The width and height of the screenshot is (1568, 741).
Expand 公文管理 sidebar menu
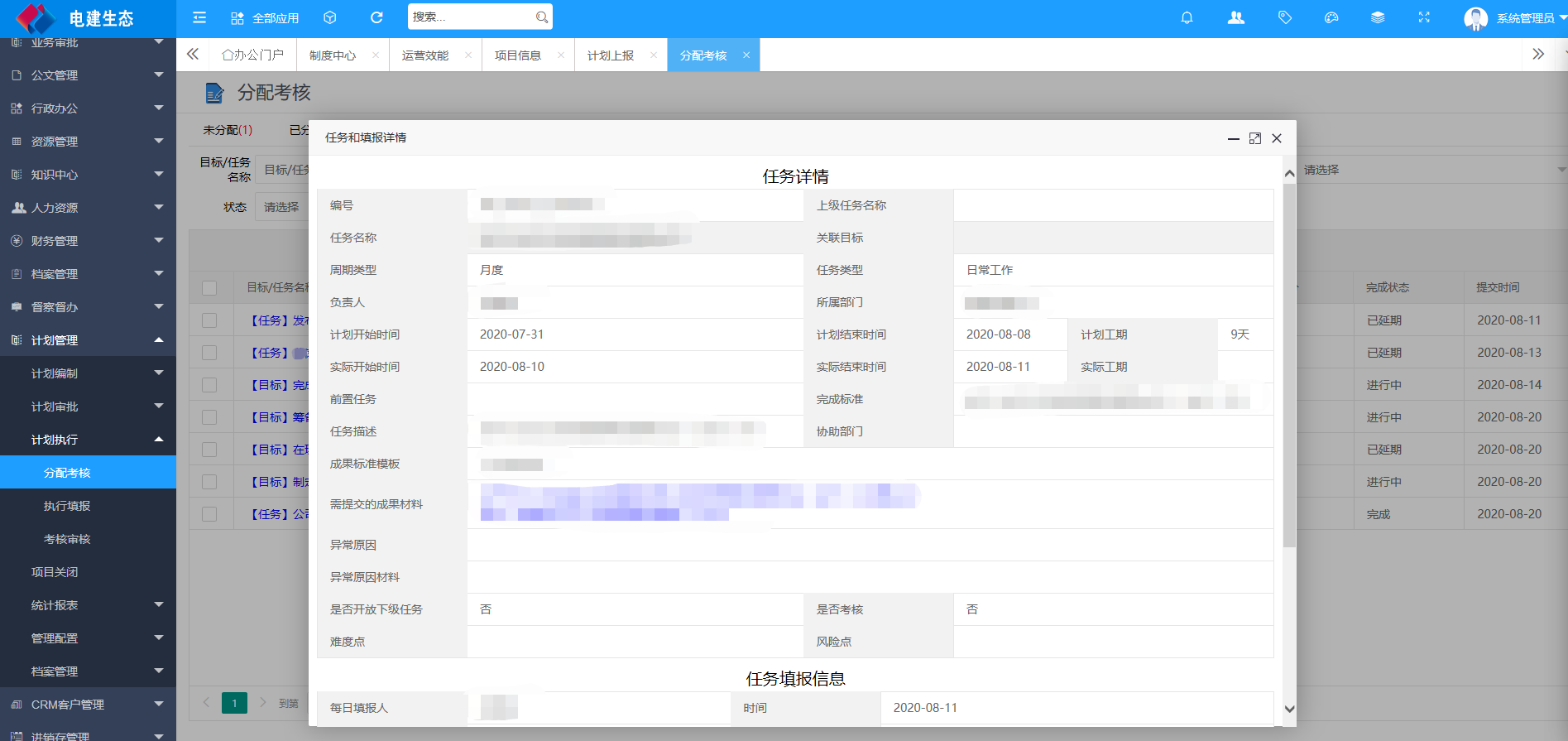pos(88,75)
